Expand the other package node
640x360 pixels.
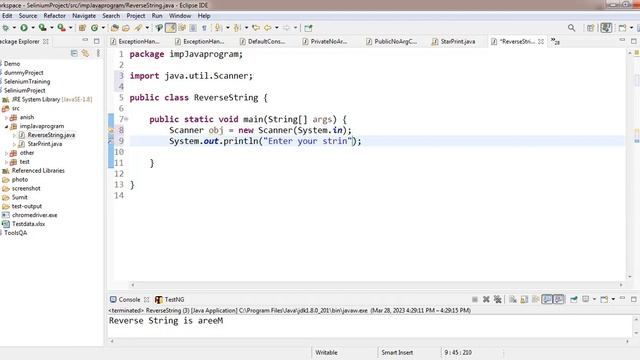(7, 153)
